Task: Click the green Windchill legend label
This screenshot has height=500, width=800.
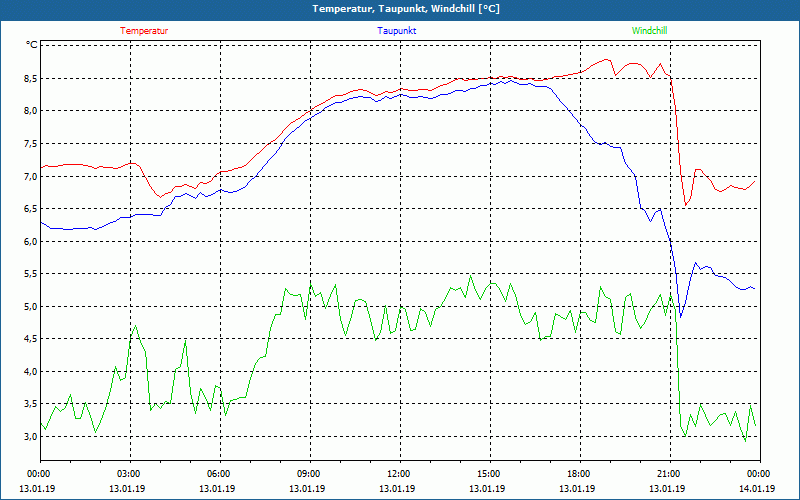Action: tap(649, 31)
